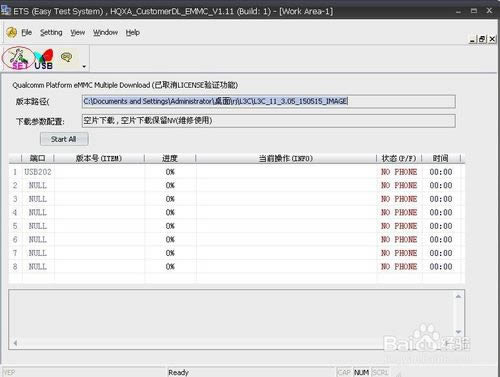Select the NULL port in row 8
The width and height of the screenshot is (500, 377).
click(38, 267)
